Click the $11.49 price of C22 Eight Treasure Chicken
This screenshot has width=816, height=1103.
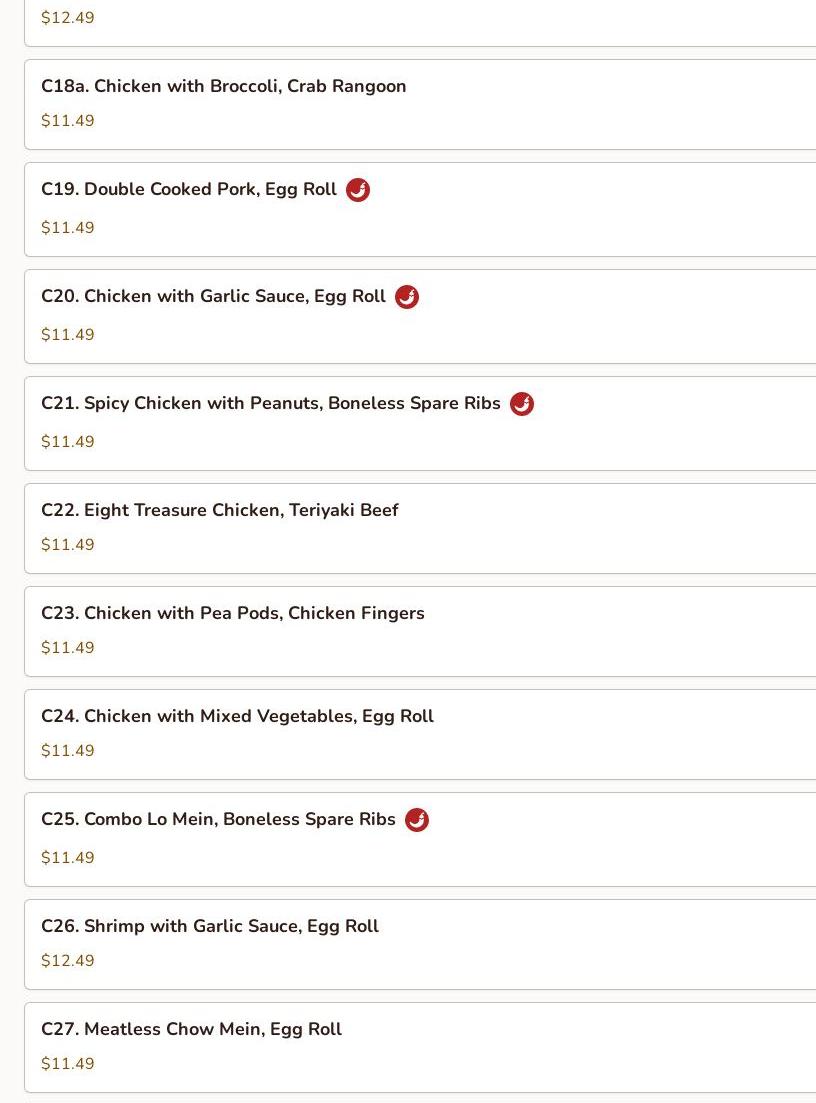(x=68, y=544)
